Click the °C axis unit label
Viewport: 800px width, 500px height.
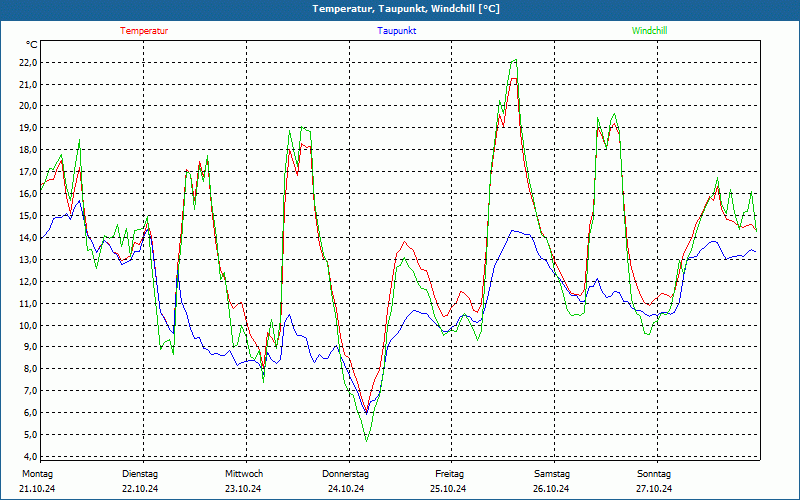point(31,45)
